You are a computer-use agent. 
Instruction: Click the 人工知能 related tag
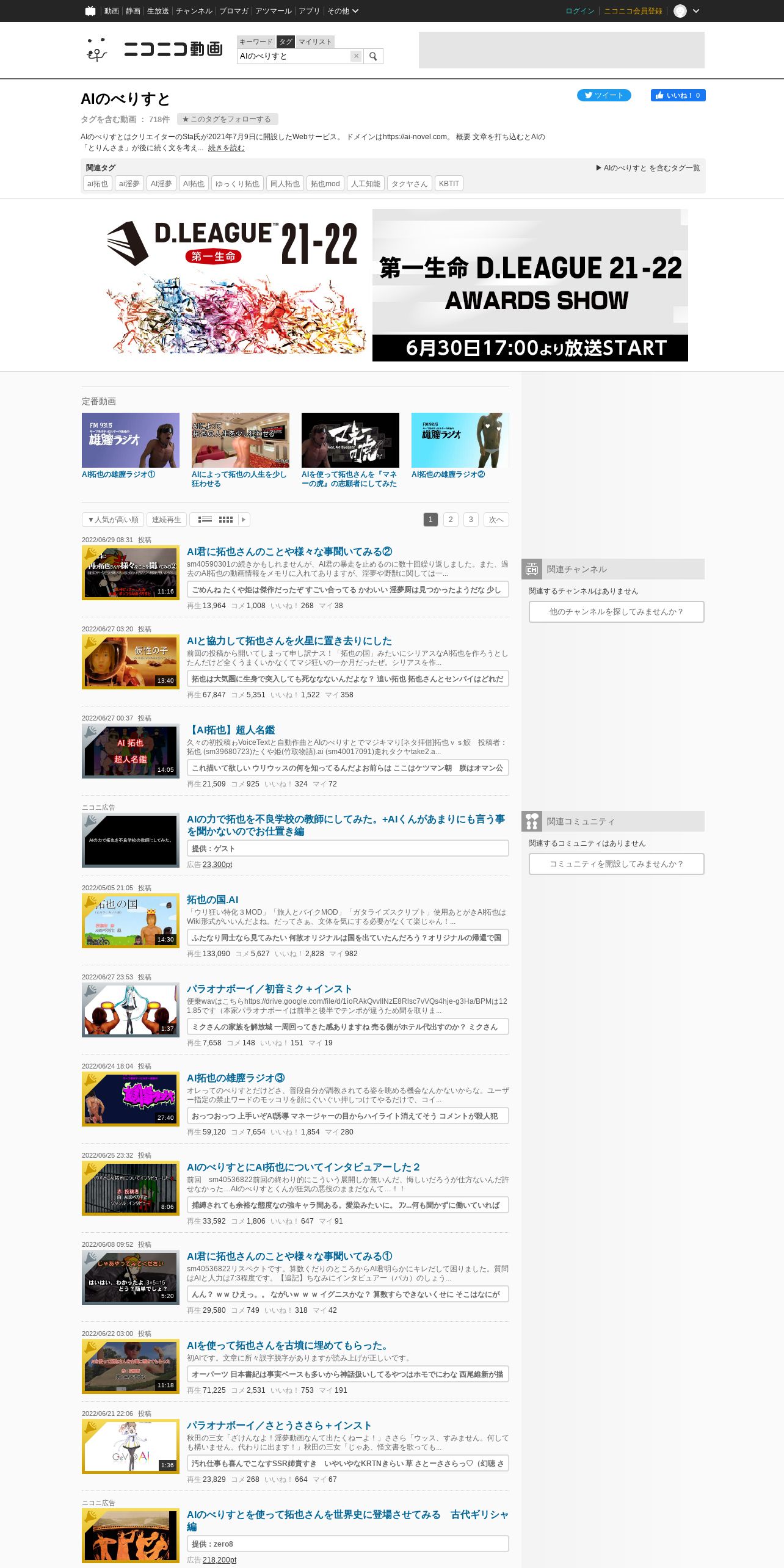coord(366,184)
